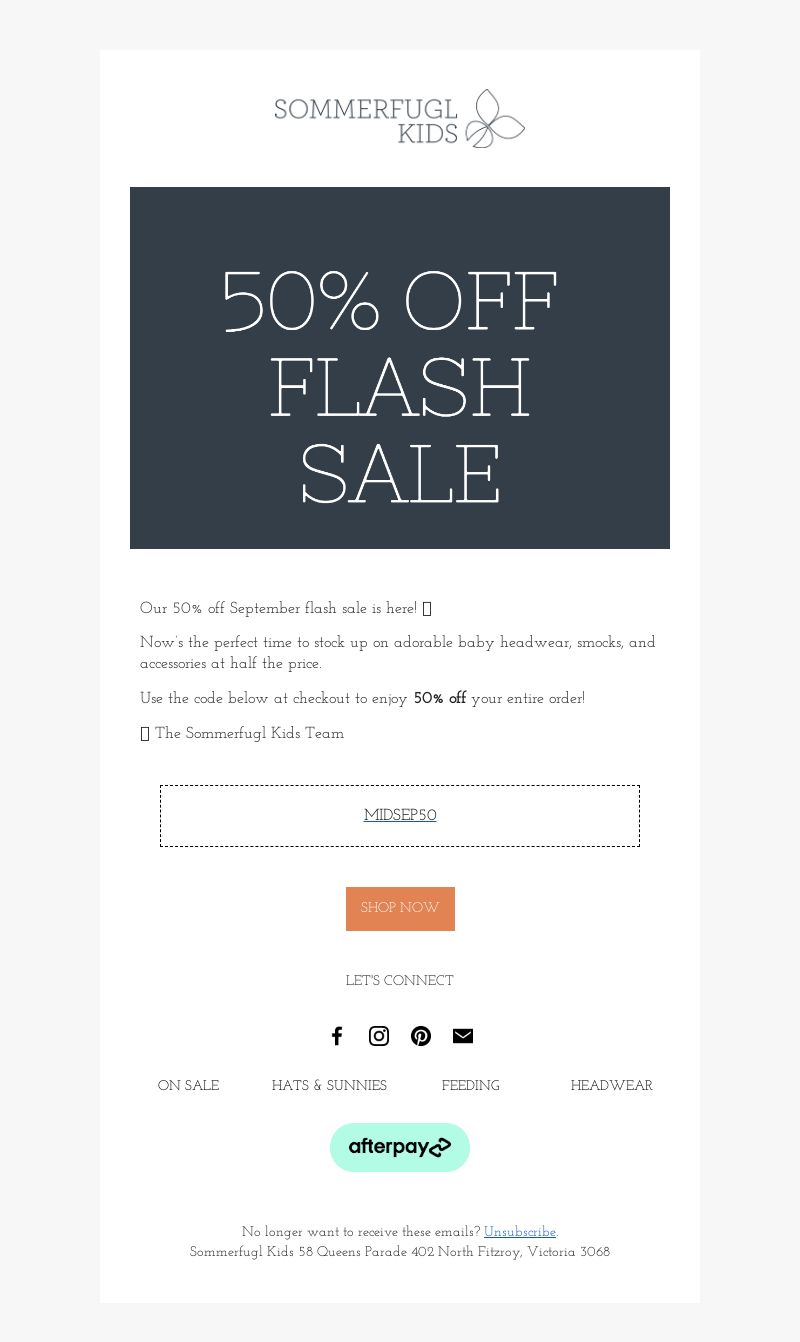Click the MIDSEP50 coupon code link
Screen dimensions: 800x1342
[400, 816]
